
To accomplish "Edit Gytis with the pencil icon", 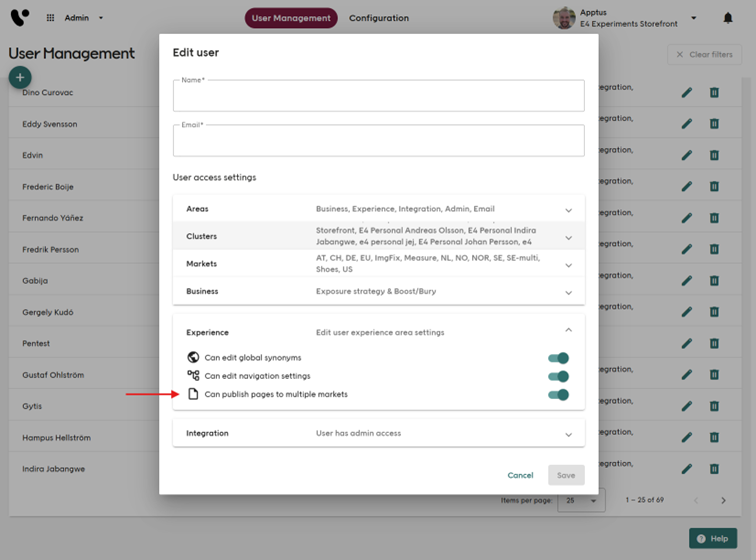I will click(687, 406).
